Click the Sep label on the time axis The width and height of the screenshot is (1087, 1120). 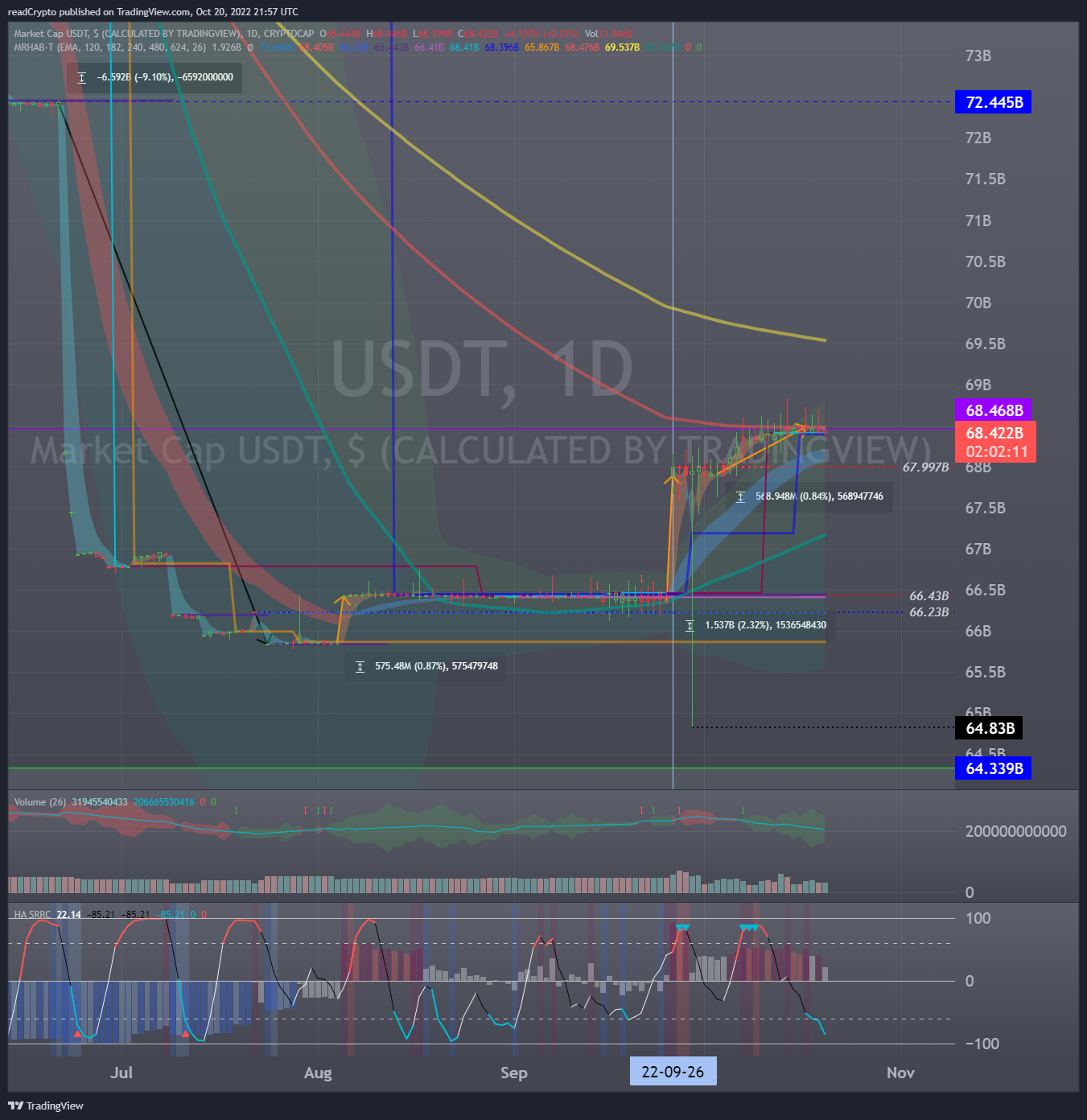(514, 1073)
